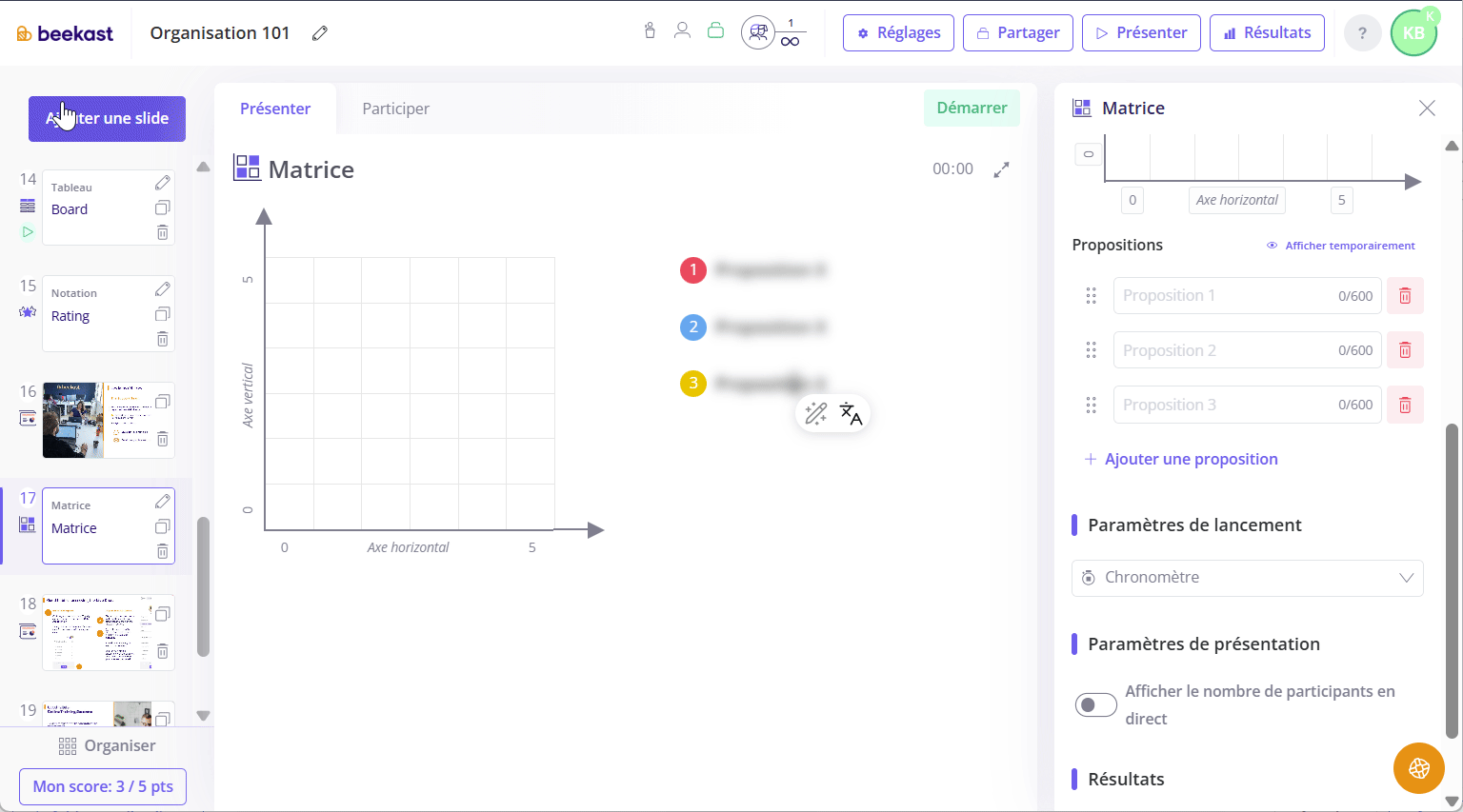Image resolution: width=1463 pixels, height=812 pixels.
Task: Click blue proposition marker 2
Action: coord(693,327)
